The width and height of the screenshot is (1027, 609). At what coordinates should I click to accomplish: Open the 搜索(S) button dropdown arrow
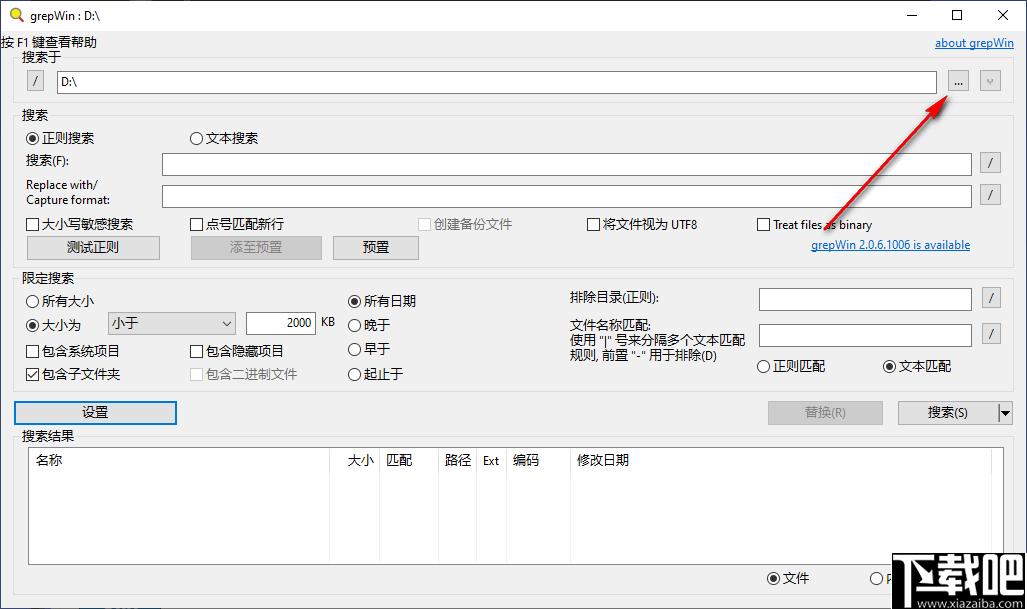point(1005,413)
